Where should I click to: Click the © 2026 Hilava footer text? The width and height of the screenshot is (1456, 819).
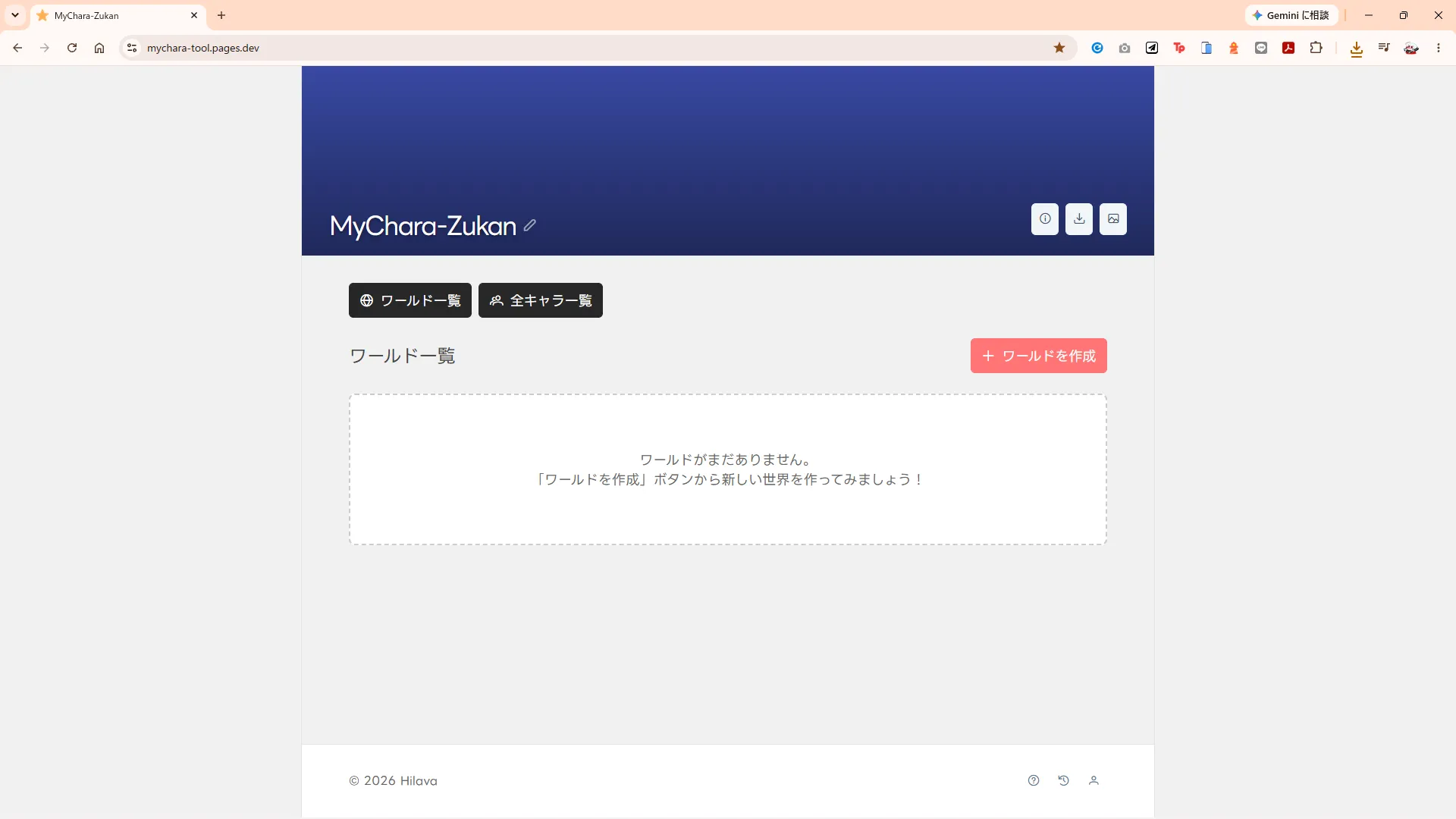393,780
